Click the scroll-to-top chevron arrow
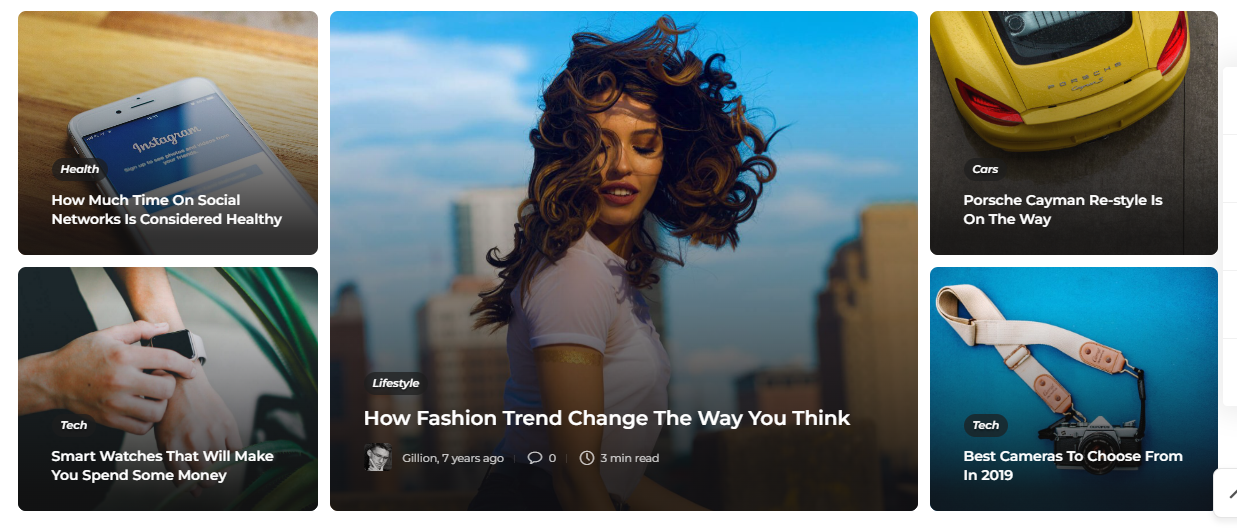The height and width of the screenshot is (528, 1237). (1230, 492)
